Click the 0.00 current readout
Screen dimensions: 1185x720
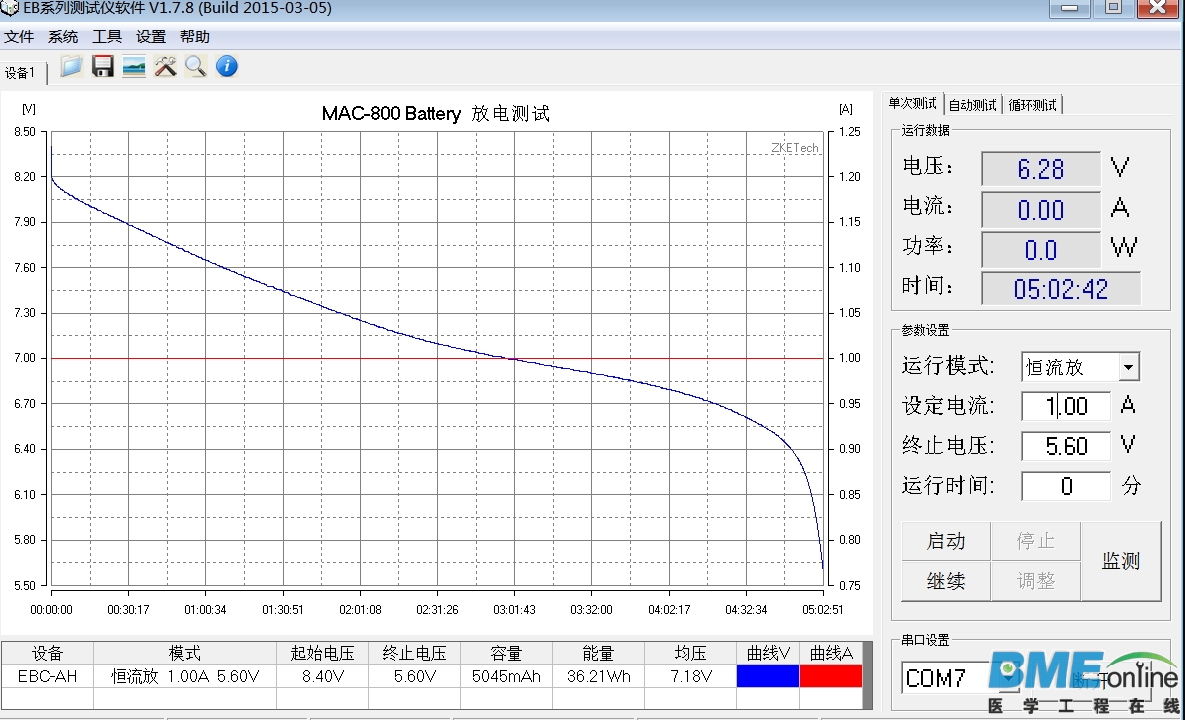(1041, 209)
